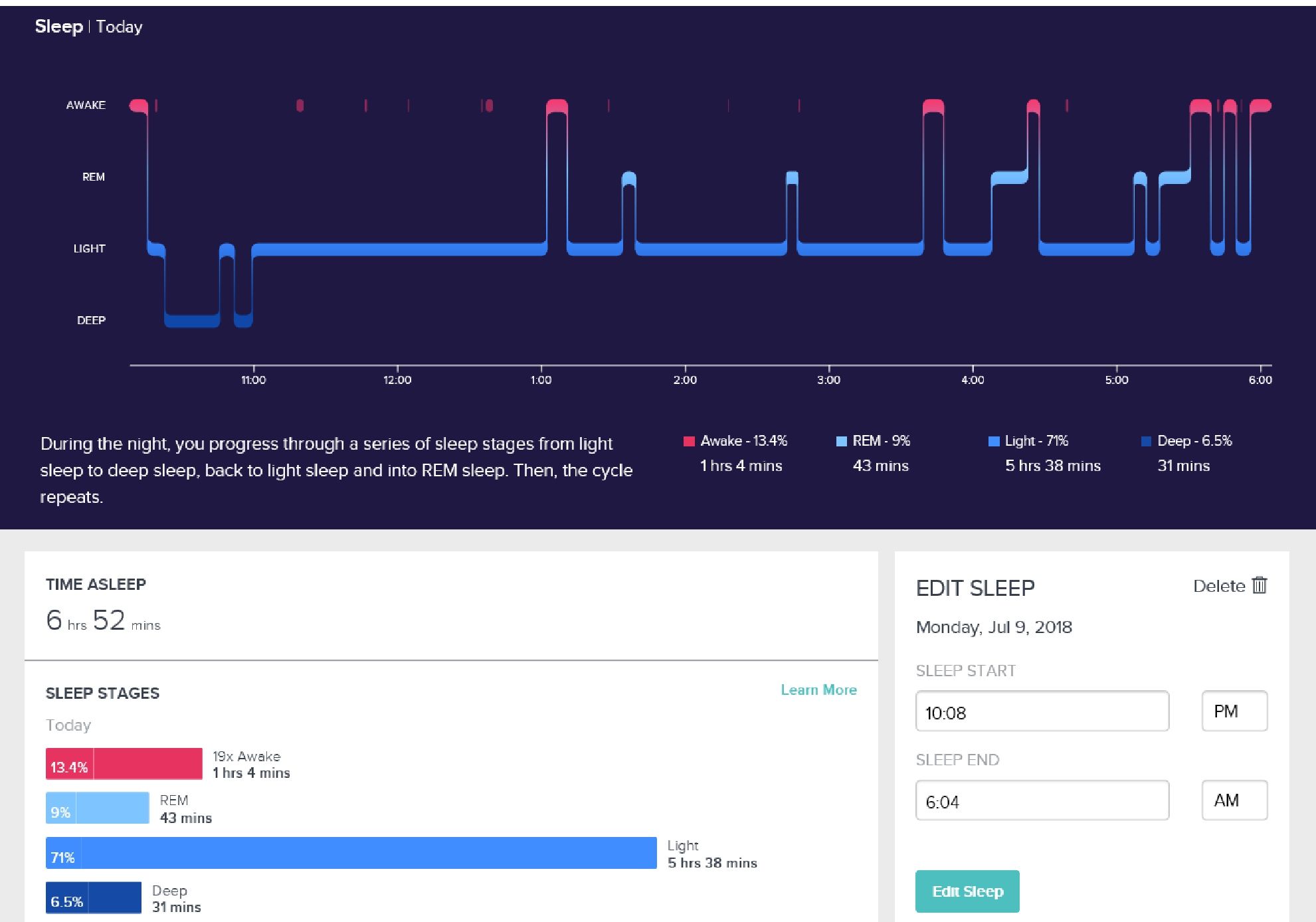Click the 4:00 marker on the timeline
Viewport: 1316px width, 922px height.
coord(973,379)
